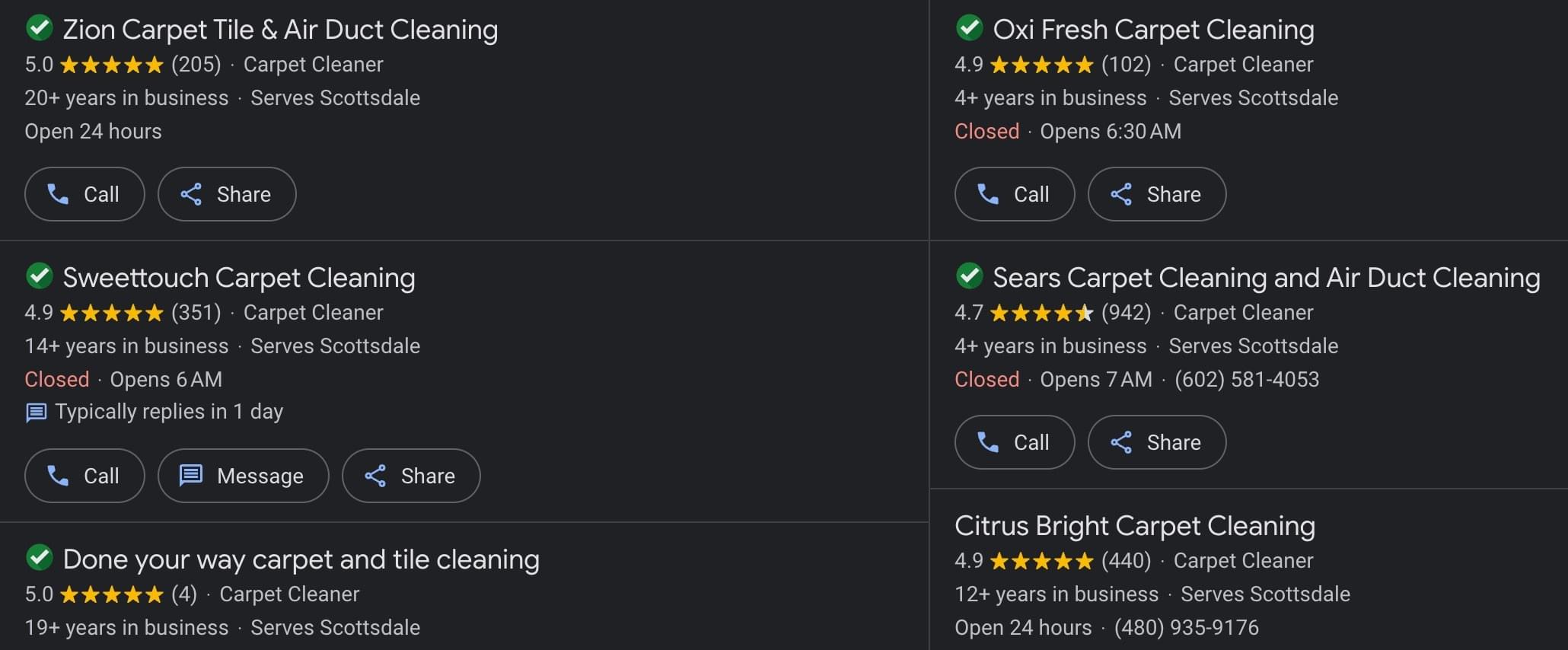Screen dimensions: 1568x650
Task: Call Sears Carpet Cleaning and Air Duct
Action: (1015, 442)
